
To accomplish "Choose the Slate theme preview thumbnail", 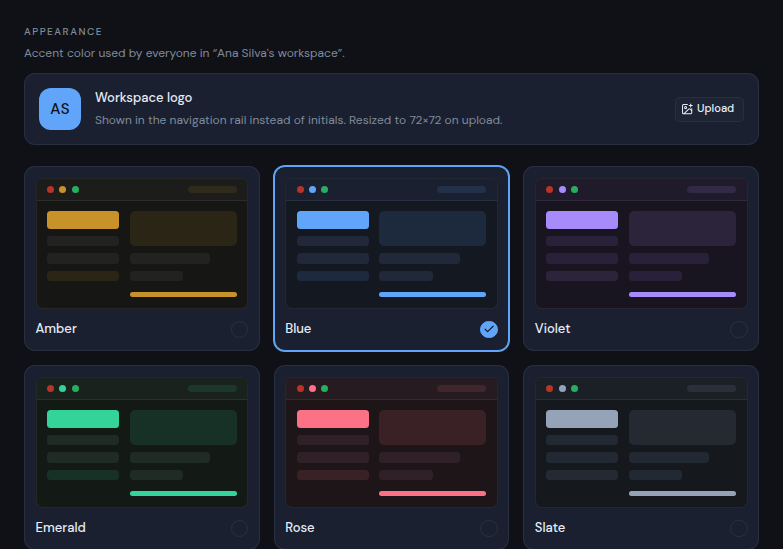I will point(641,442).
